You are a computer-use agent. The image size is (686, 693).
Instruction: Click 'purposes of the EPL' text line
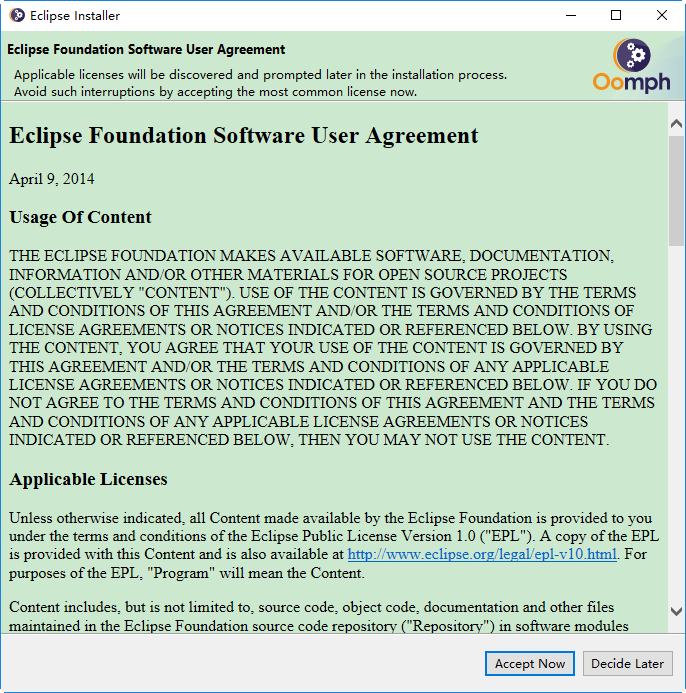(187, 573)
